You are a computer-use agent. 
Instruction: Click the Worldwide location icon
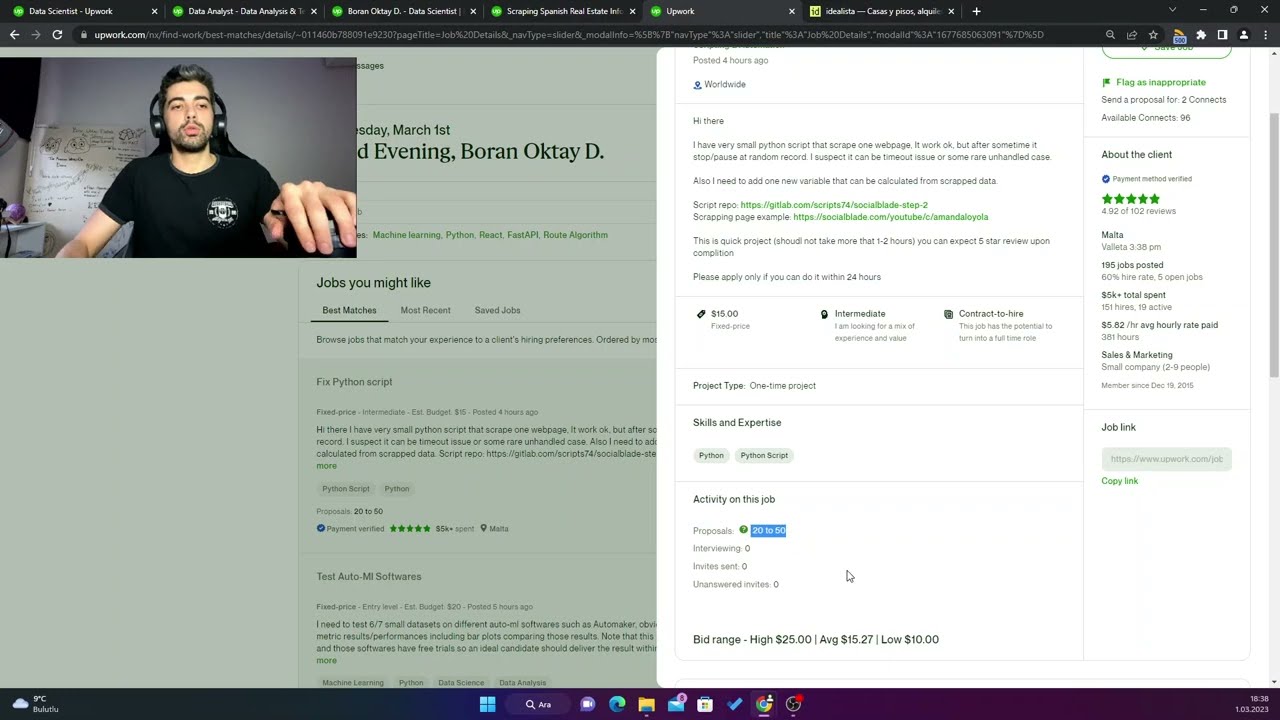tap(697, 85)
